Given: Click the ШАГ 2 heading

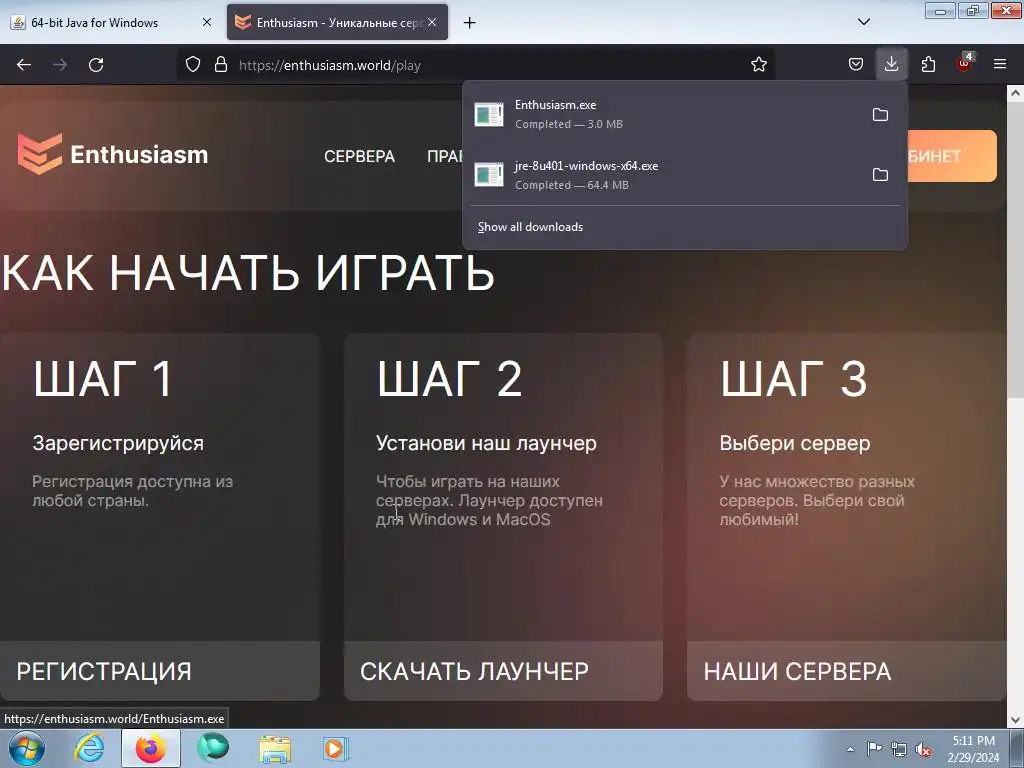Looking at the screenshot, I should [449, 379].
